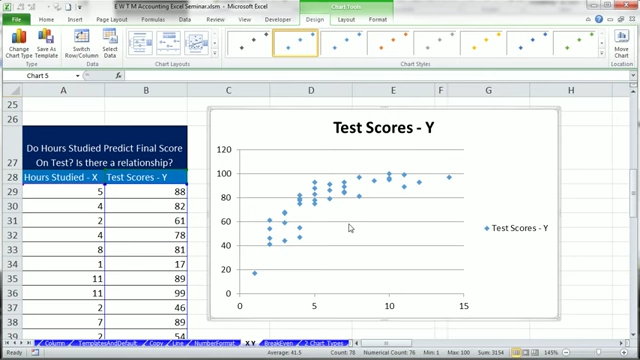The height and width of the screenshot is (360, 640).
Task: Minimize the ribbon with caret icon
Action: click(588, 19)
